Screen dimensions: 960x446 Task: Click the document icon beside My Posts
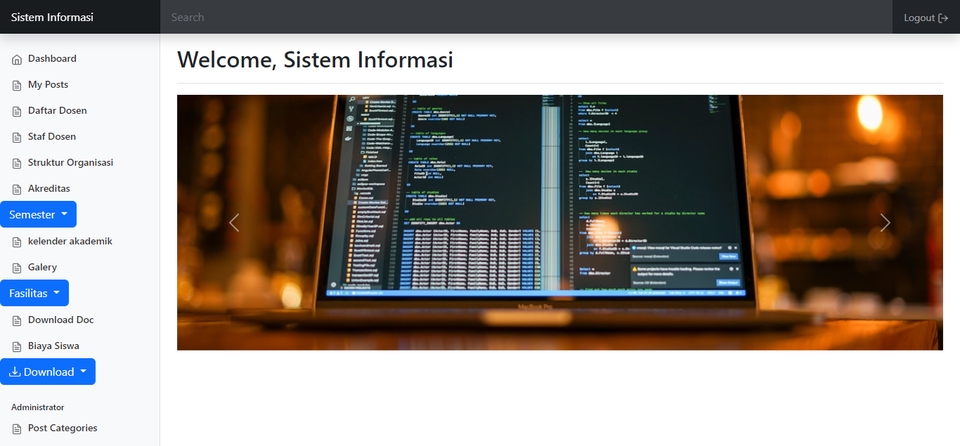(17, 85)
